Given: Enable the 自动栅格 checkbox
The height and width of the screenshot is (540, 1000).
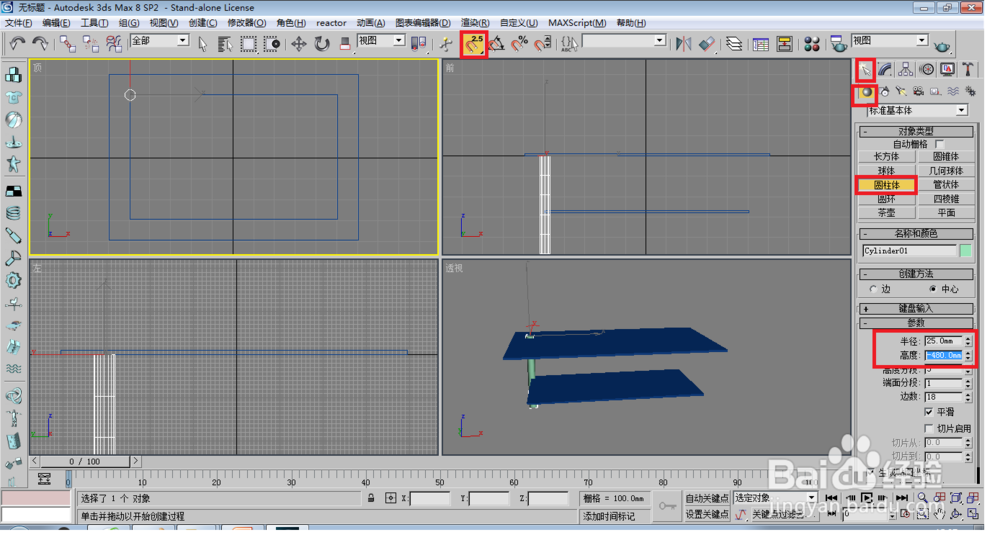Looking at the screenshot, I should [939, 145].
